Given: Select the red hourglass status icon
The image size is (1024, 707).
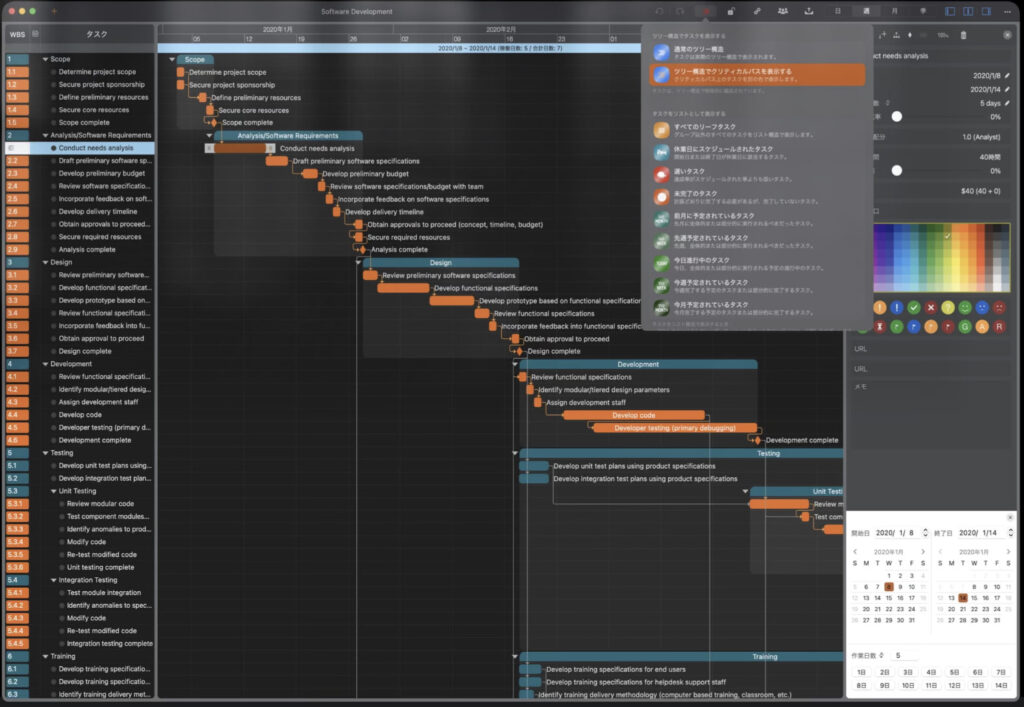Looking at the screenshot, I should click(880, 326).
